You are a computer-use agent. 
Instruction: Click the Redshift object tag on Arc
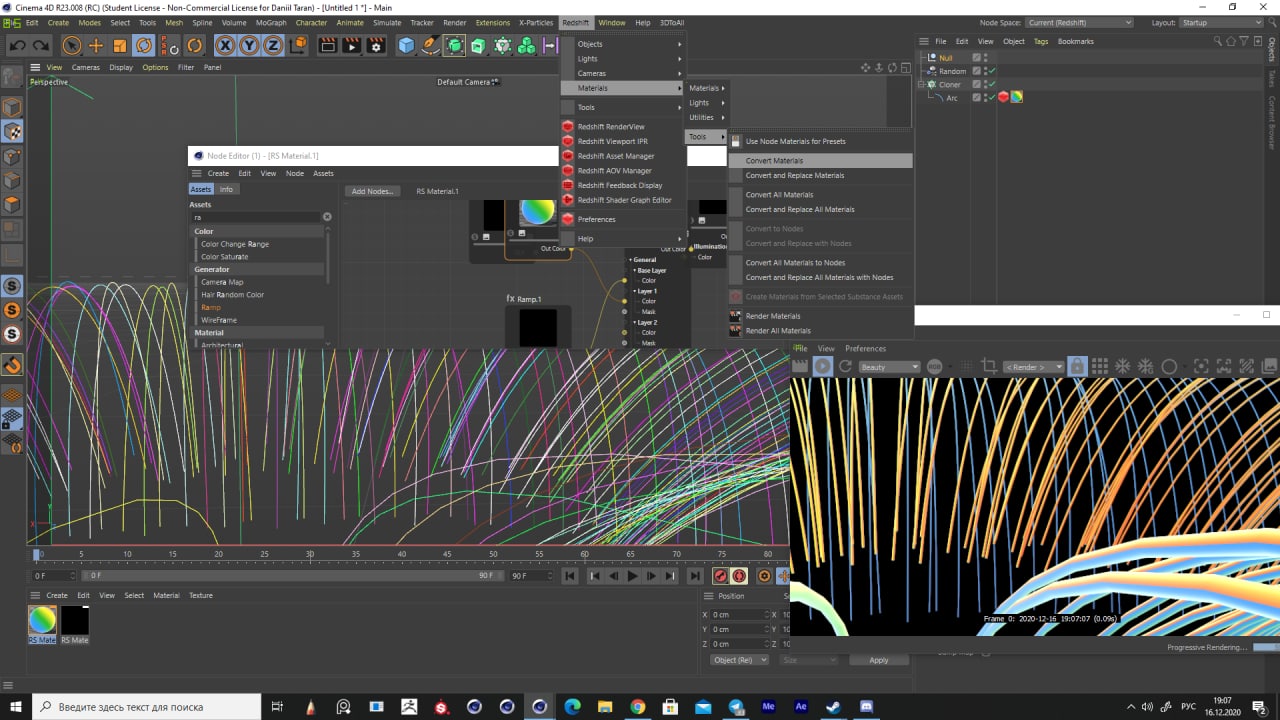point(1003,97)
